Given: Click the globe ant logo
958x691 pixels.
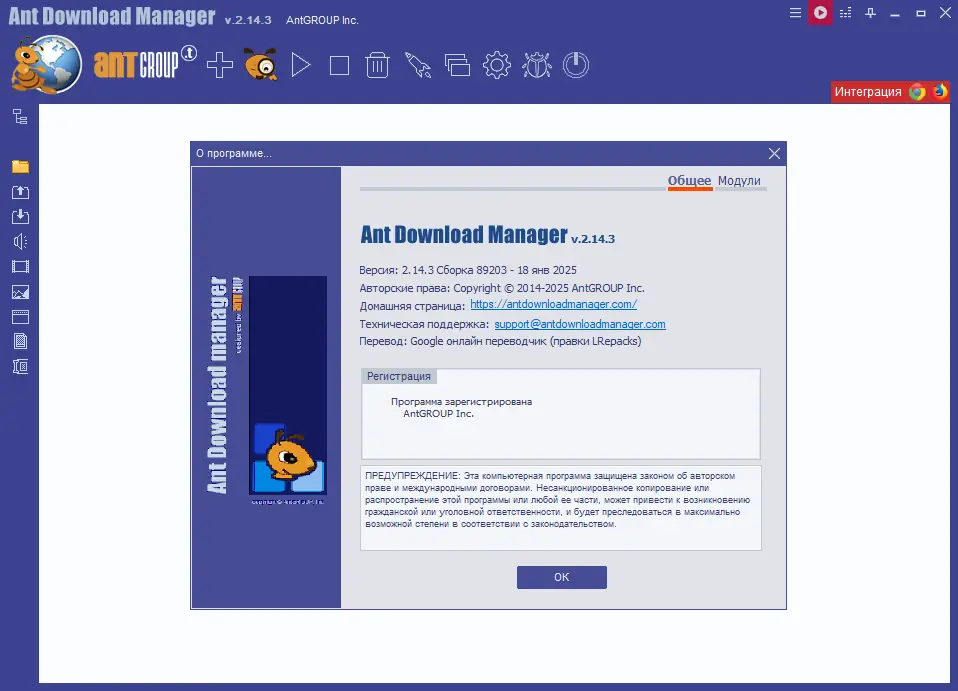Looking at the screenshot, I should coord(46,65).
